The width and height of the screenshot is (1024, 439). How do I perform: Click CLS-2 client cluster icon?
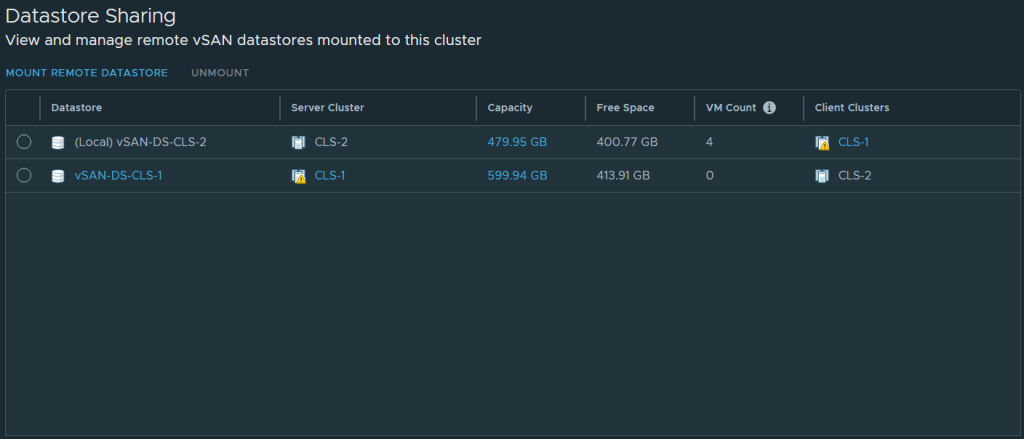[x=822, y=176]
